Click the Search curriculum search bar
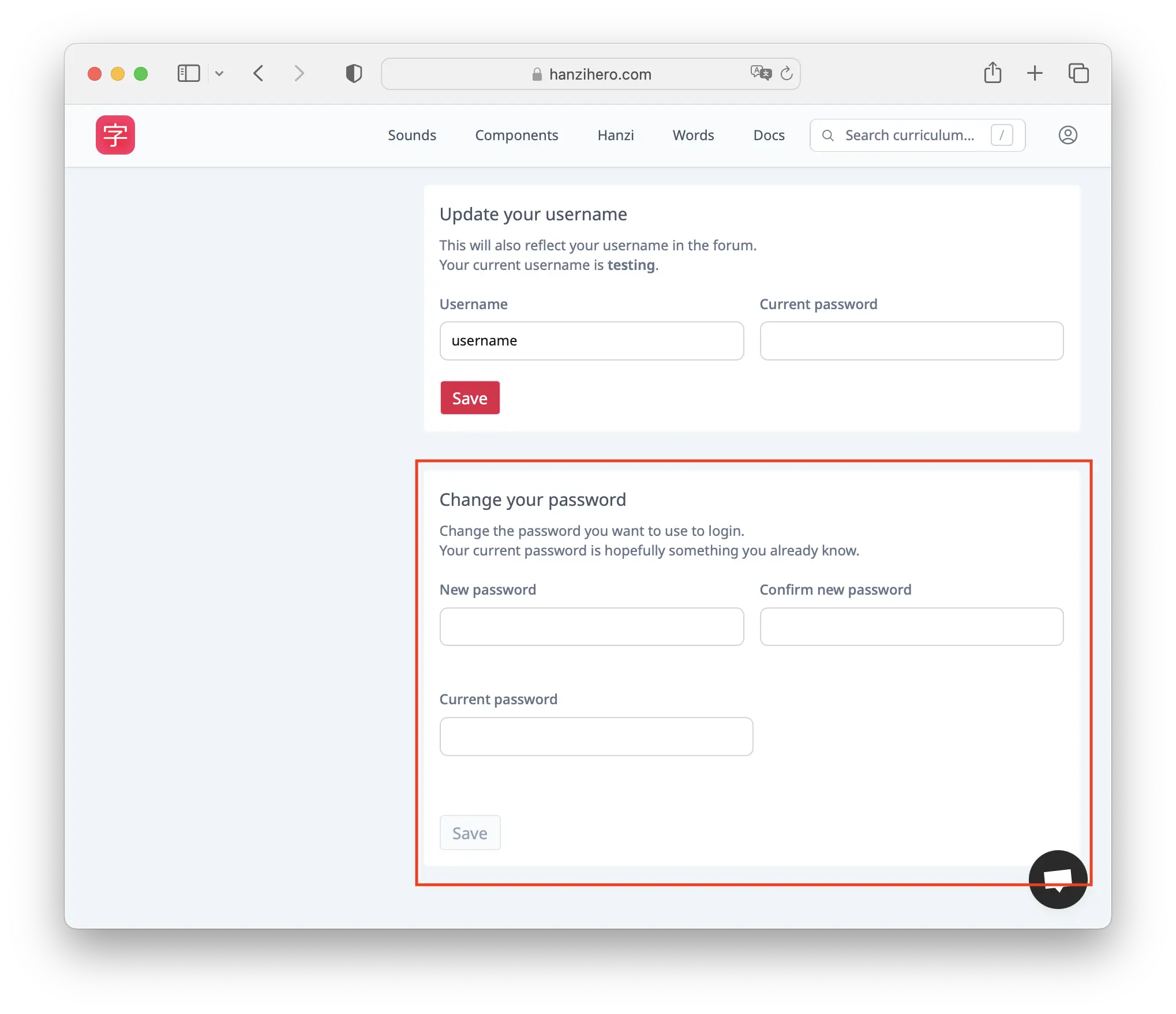The height and width of the screenshot is (1014, 1176). click(x=916, y=135)
